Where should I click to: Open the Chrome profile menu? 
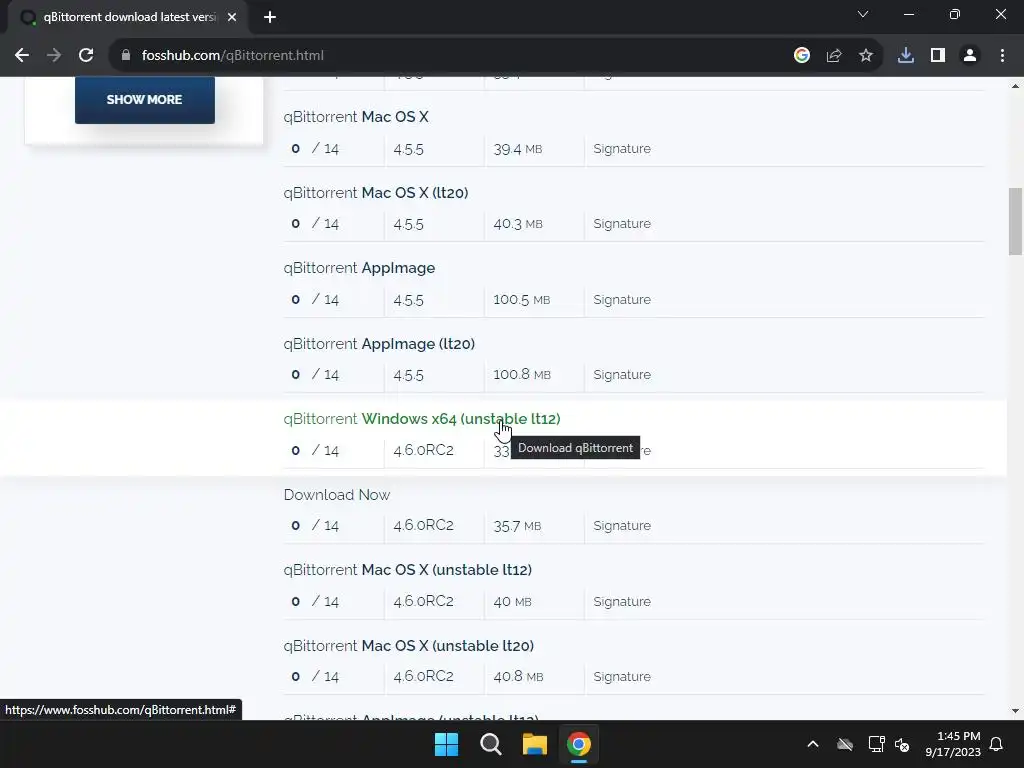pos(970,56)
